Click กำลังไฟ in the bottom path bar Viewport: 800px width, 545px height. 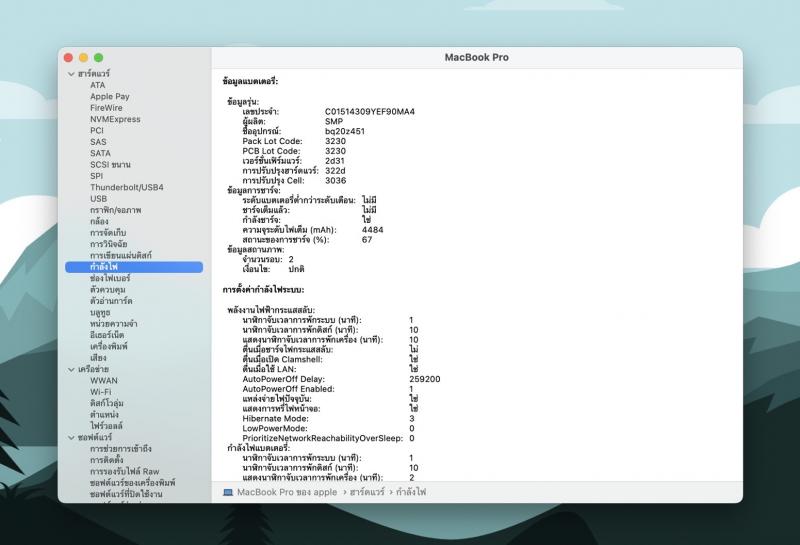[411, 492]
